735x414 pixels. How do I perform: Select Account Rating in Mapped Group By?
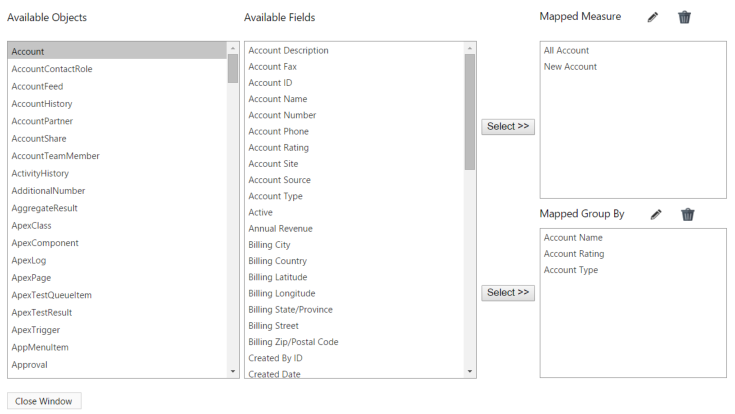coord(574,254)
